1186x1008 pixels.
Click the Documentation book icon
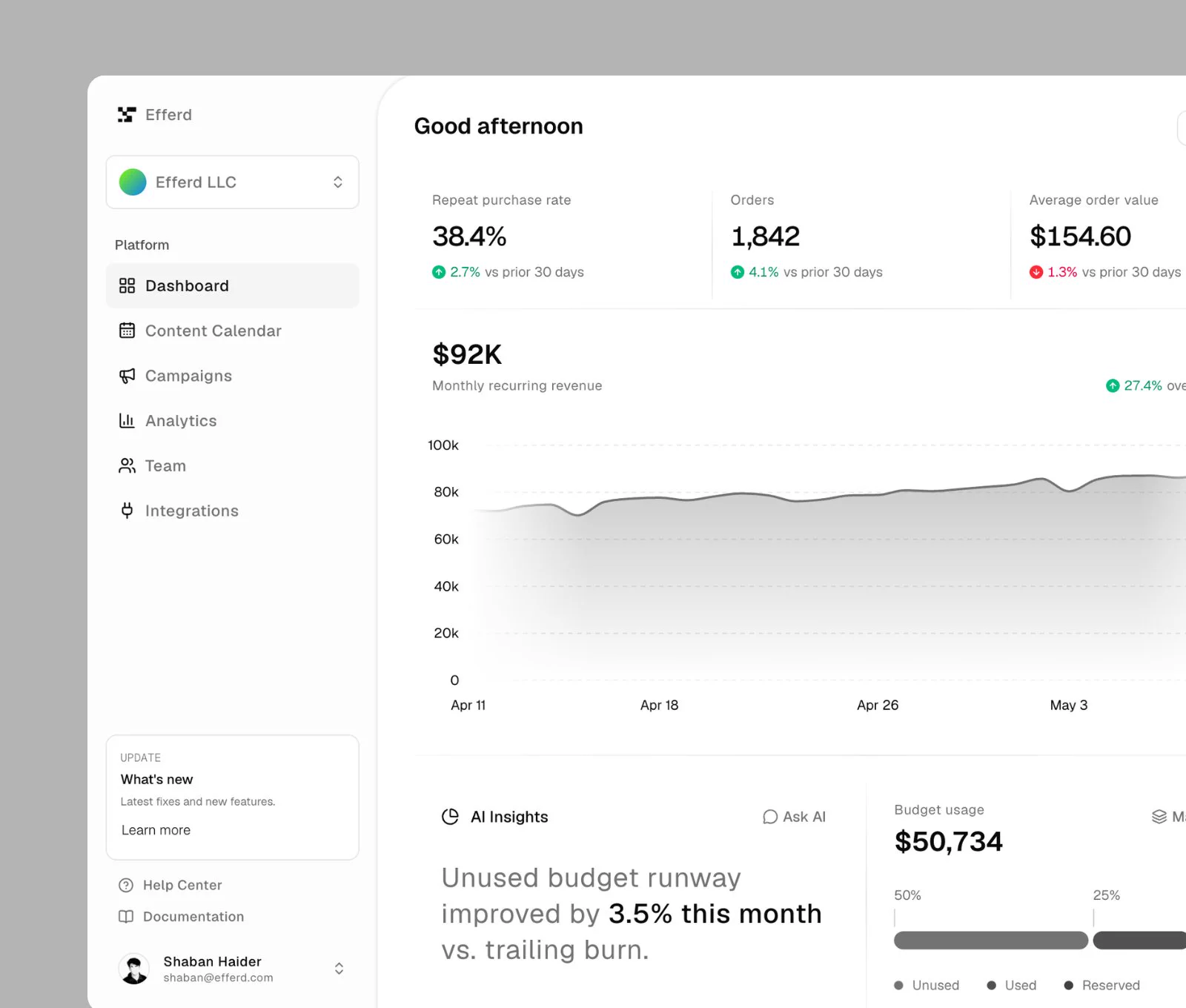point(126,917)
